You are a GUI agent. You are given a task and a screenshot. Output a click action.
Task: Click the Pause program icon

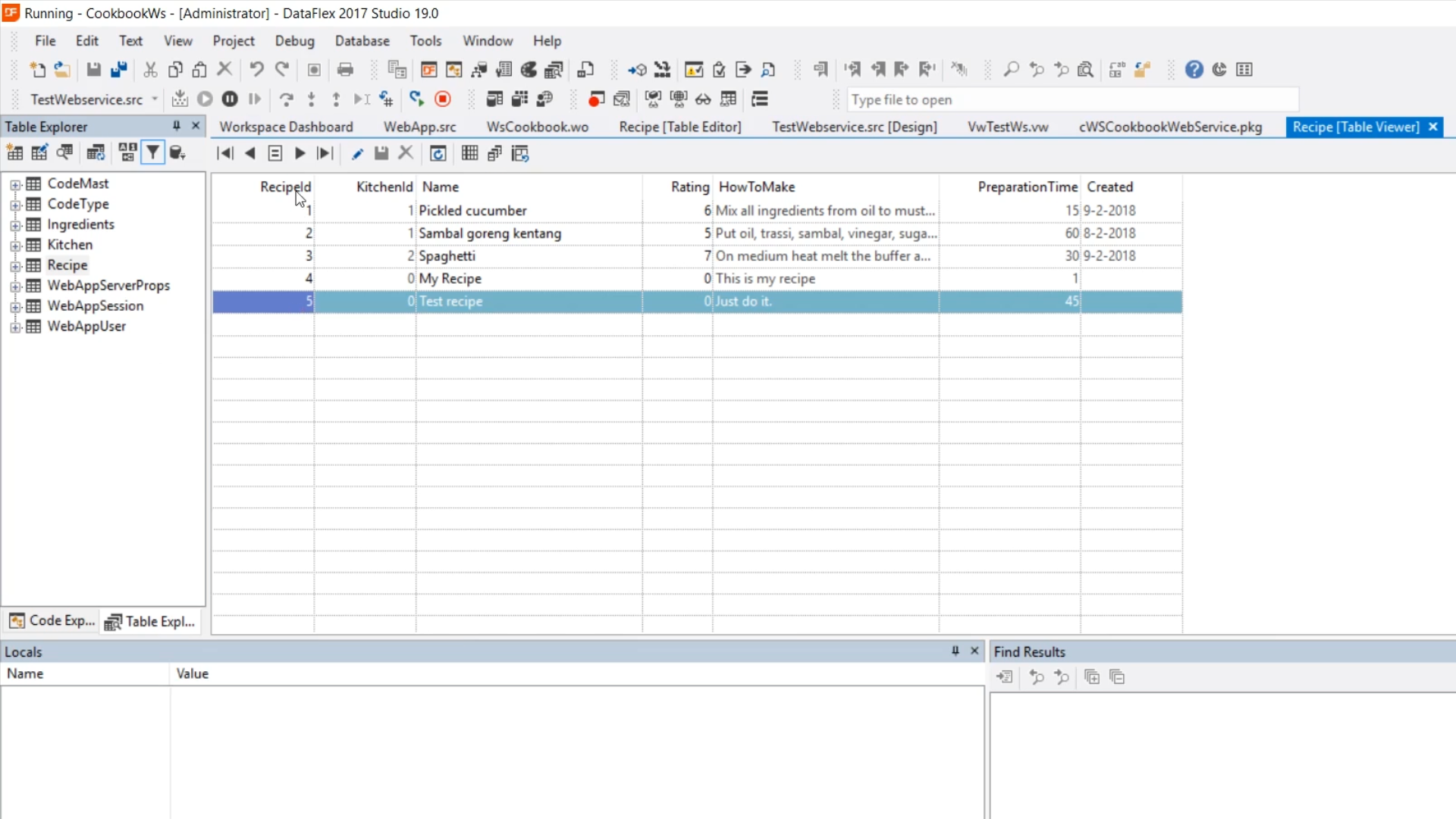(230, 99)
